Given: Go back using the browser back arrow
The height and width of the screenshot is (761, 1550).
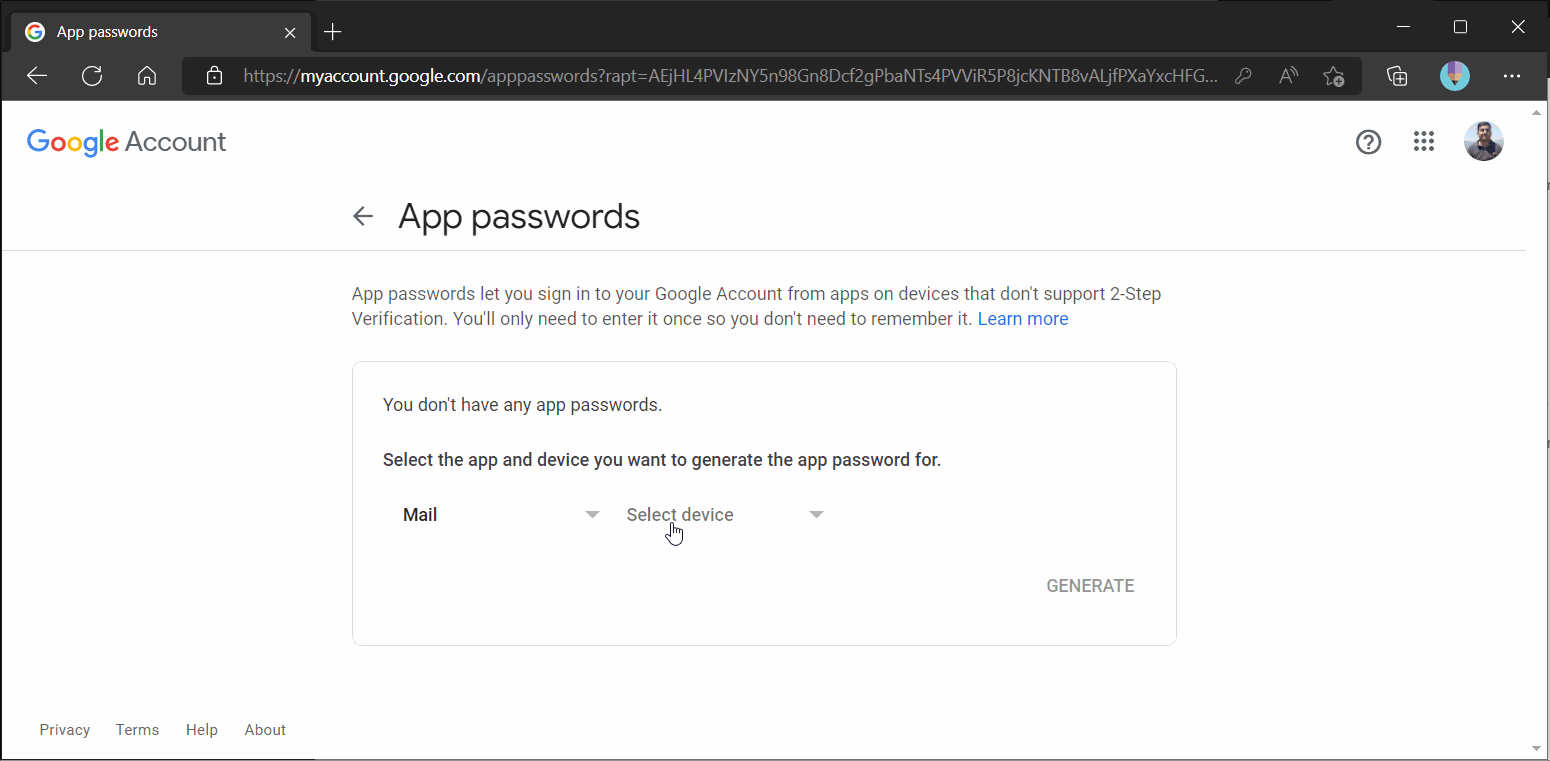Looking at the screenshot, I should [37, 76].
